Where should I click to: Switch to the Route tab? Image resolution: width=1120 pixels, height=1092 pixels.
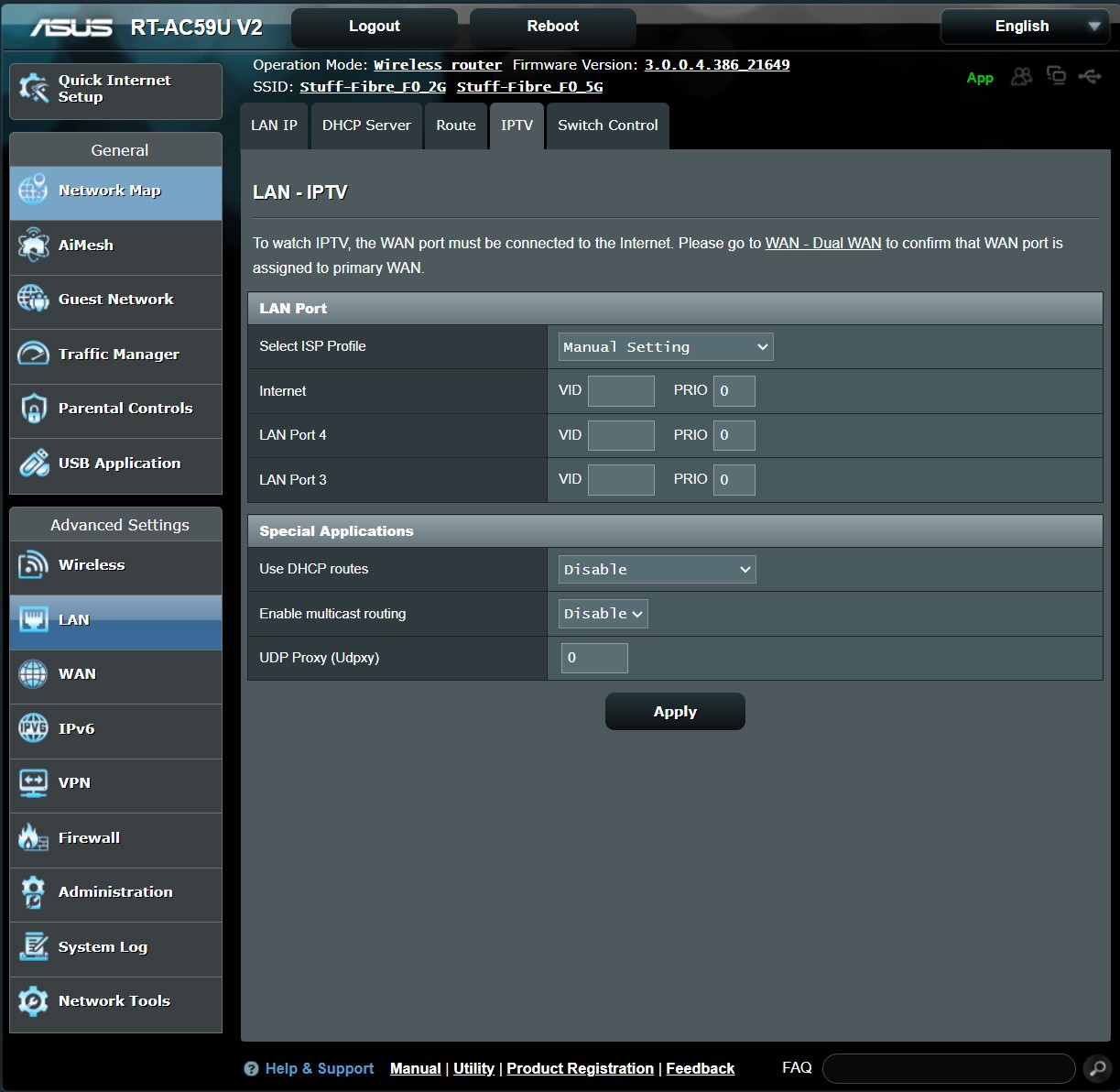(x=456, y=126)
